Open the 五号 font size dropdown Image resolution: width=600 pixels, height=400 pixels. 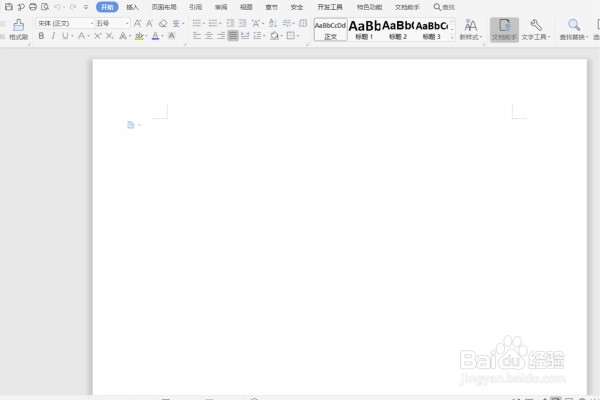112,23
